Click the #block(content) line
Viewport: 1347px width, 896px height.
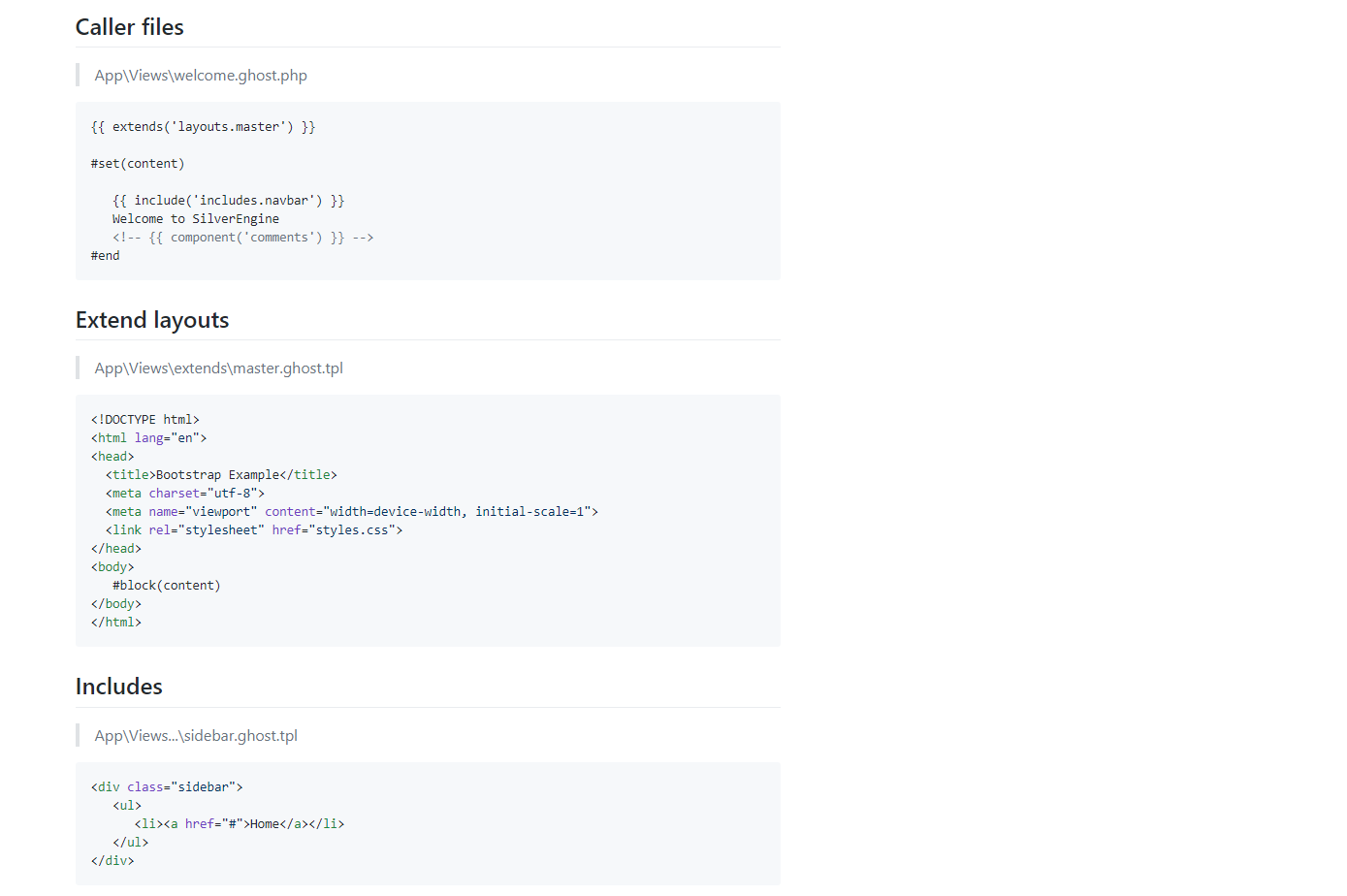(x=167, y=586)
